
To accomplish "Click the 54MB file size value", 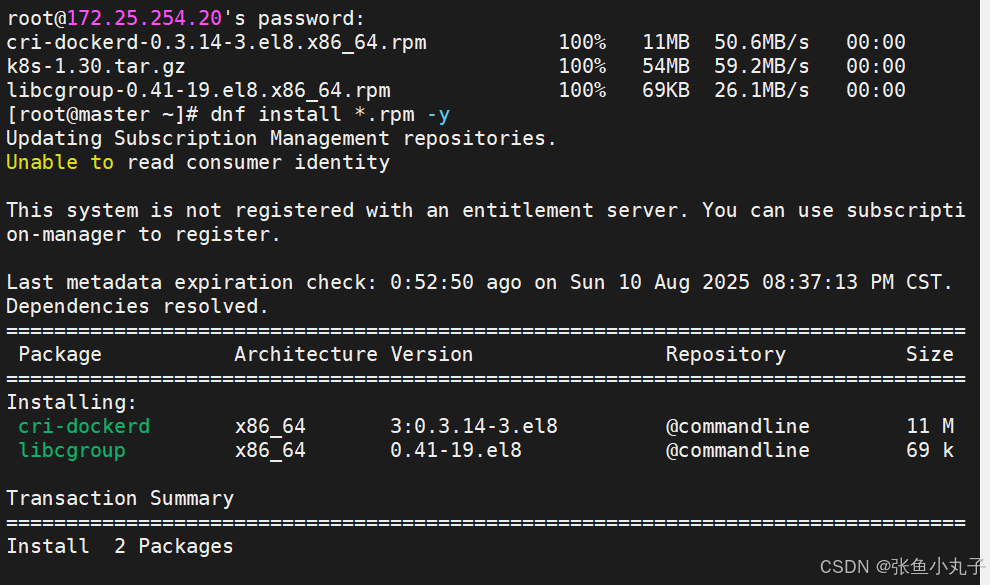I will (x=666, y=66).
